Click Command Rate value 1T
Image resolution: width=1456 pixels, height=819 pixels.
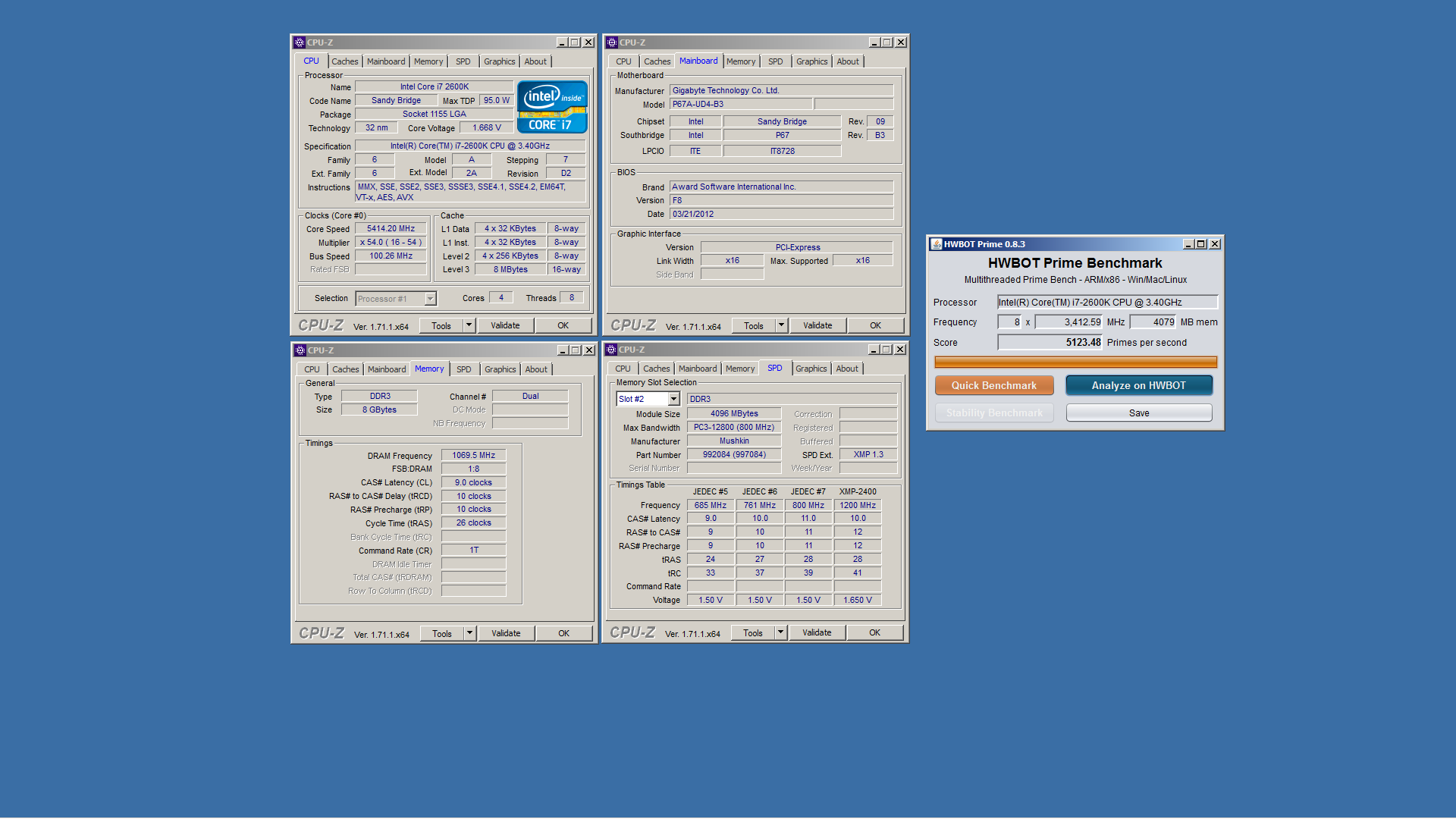point(474,550)
